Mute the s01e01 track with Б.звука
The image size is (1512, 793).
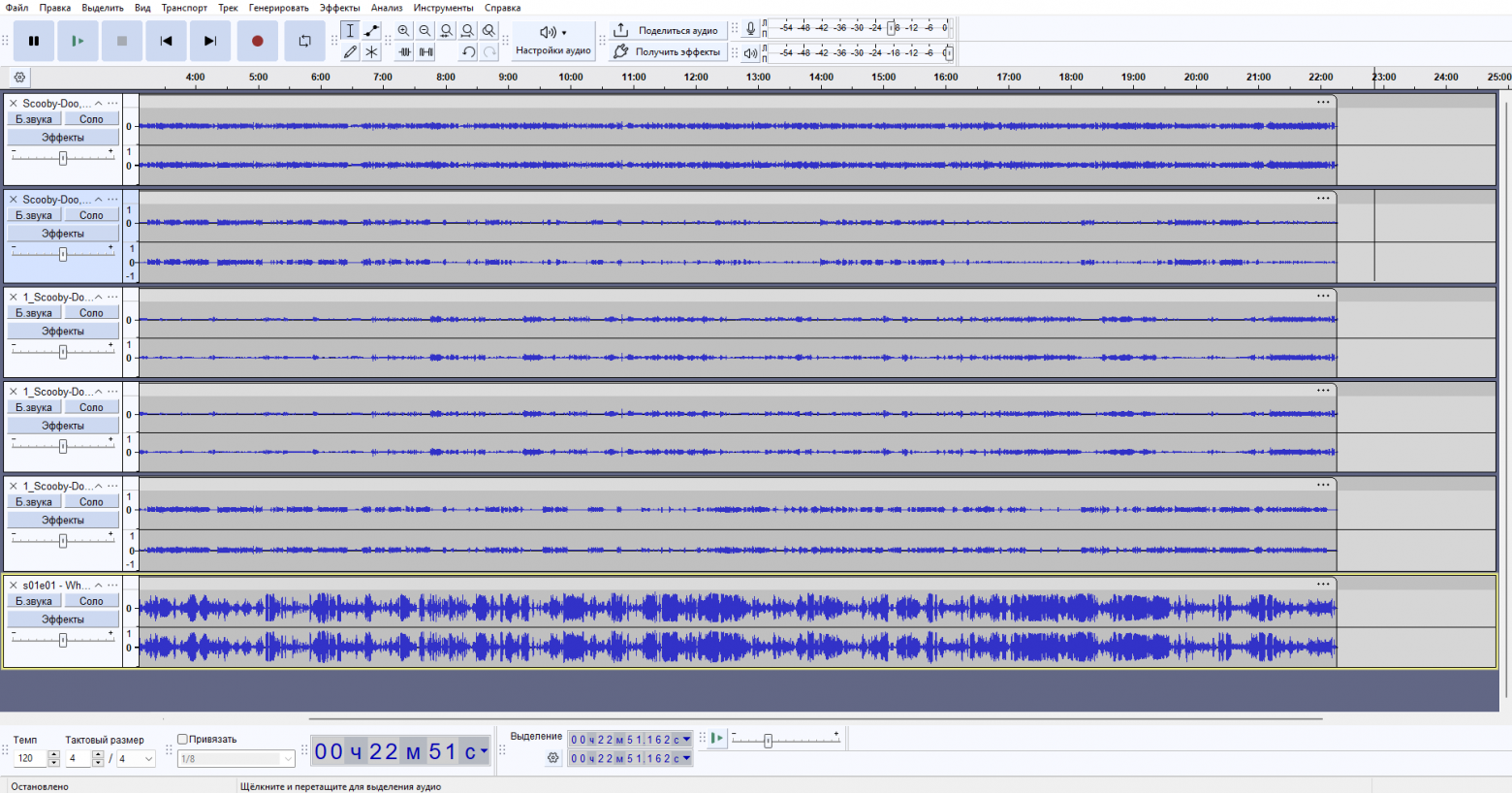coord(34,601)
